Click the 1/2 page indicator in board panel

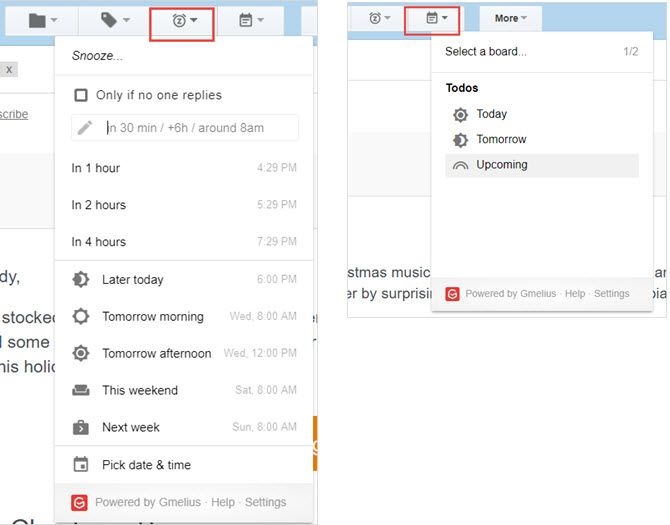[631, 52]
